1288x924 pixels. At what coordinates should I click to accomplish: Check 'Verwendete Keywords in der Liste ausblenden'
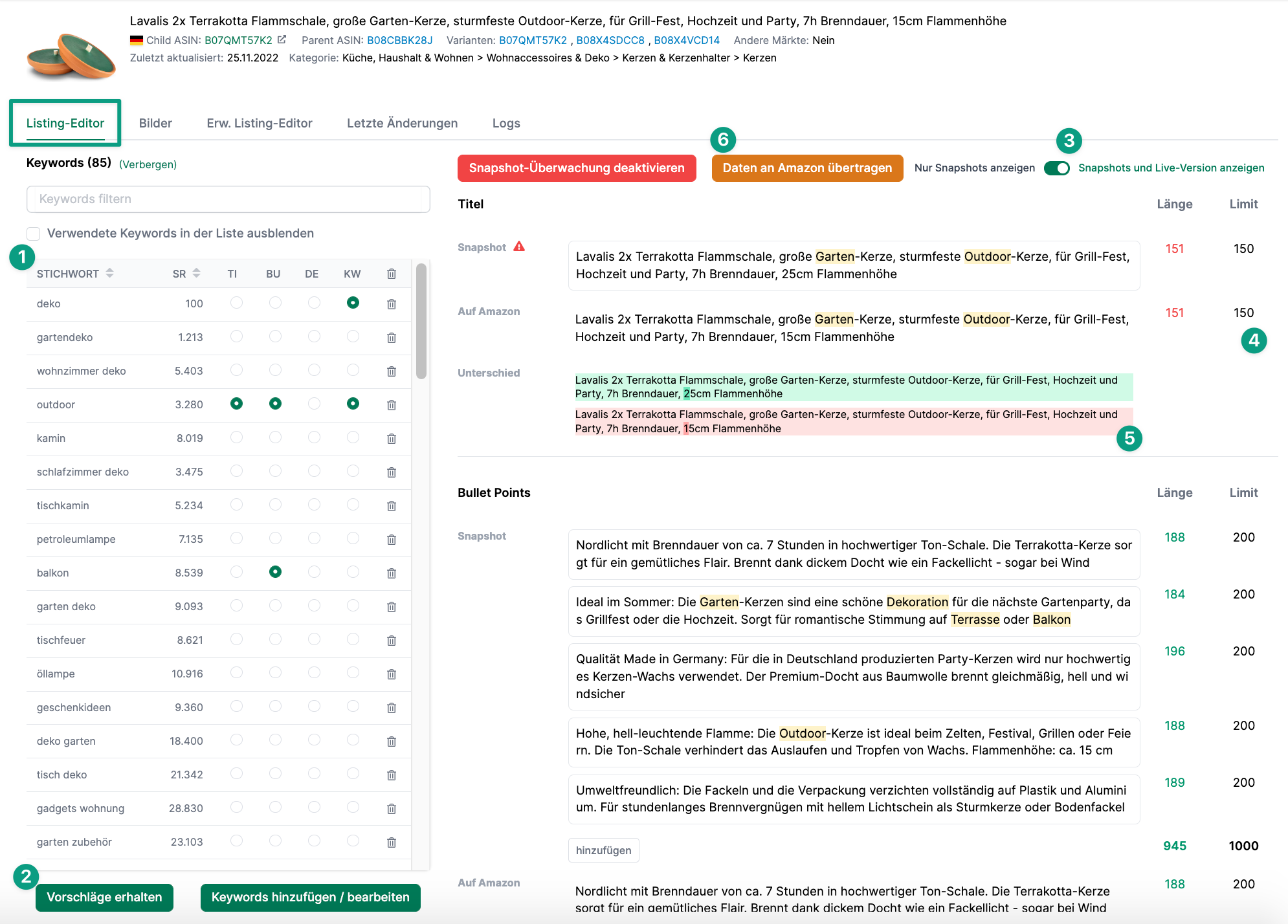[x=34, y=234]
